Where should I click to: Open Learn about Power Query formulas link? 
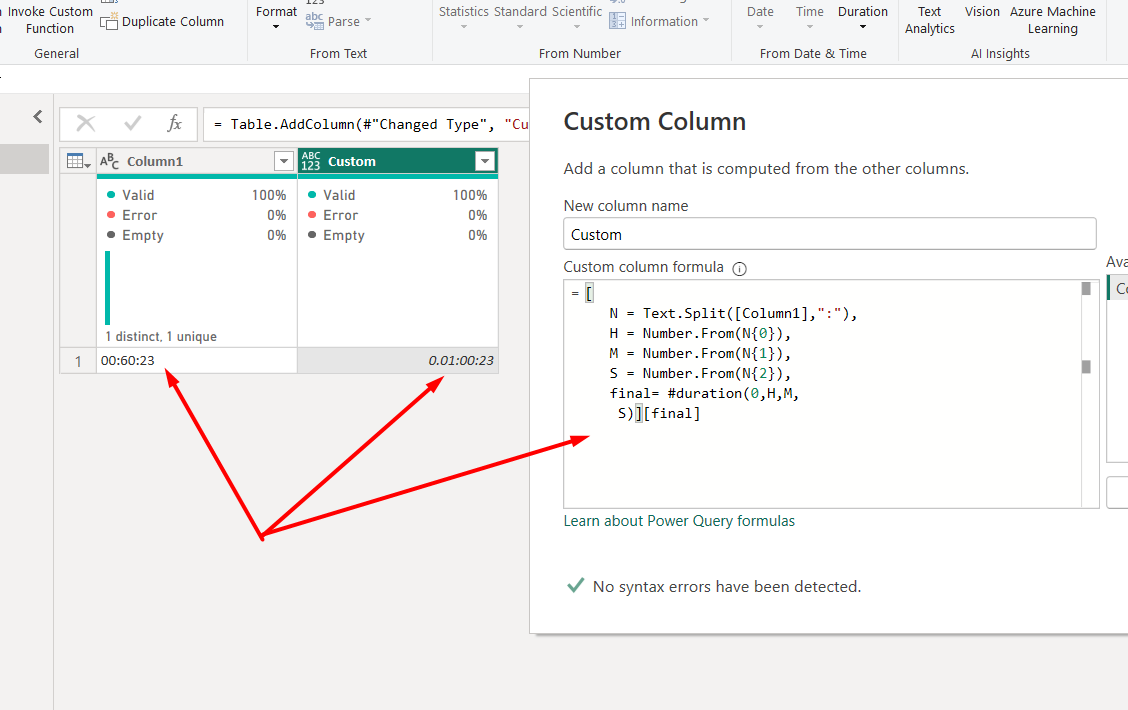coord(679,521)
